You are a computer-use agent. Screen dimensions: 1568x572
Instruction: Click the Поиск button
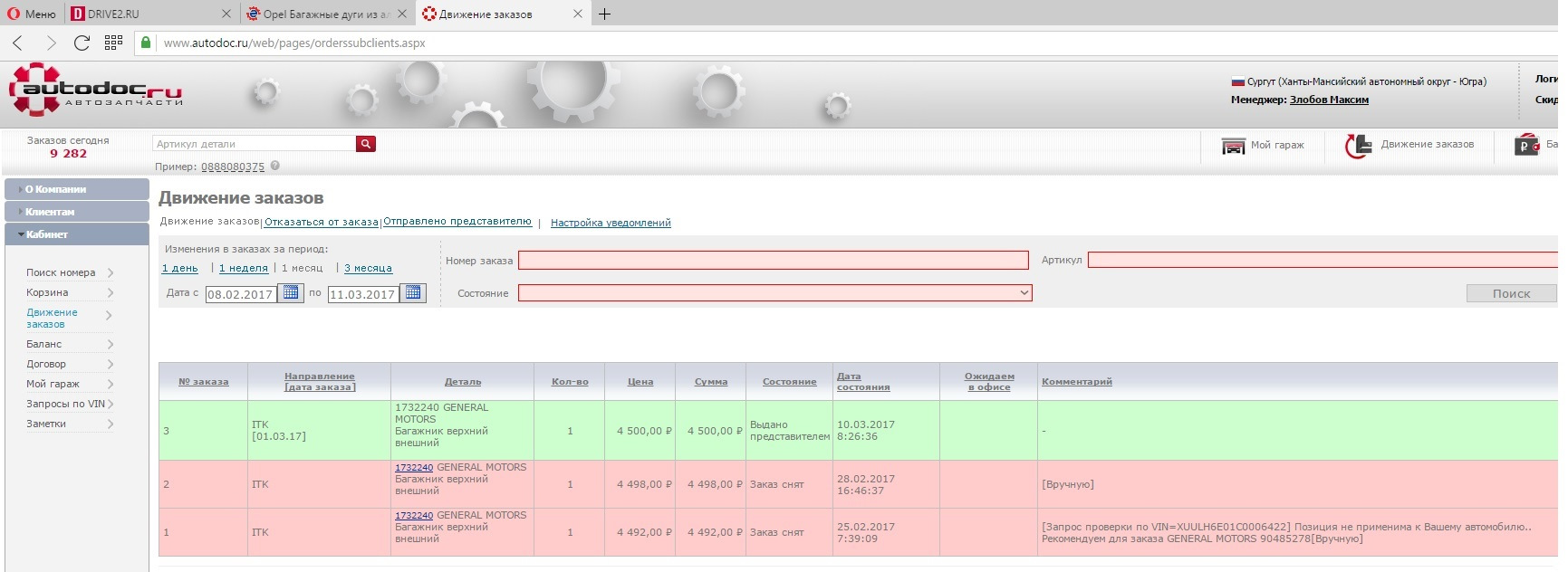click(1511, 293)
